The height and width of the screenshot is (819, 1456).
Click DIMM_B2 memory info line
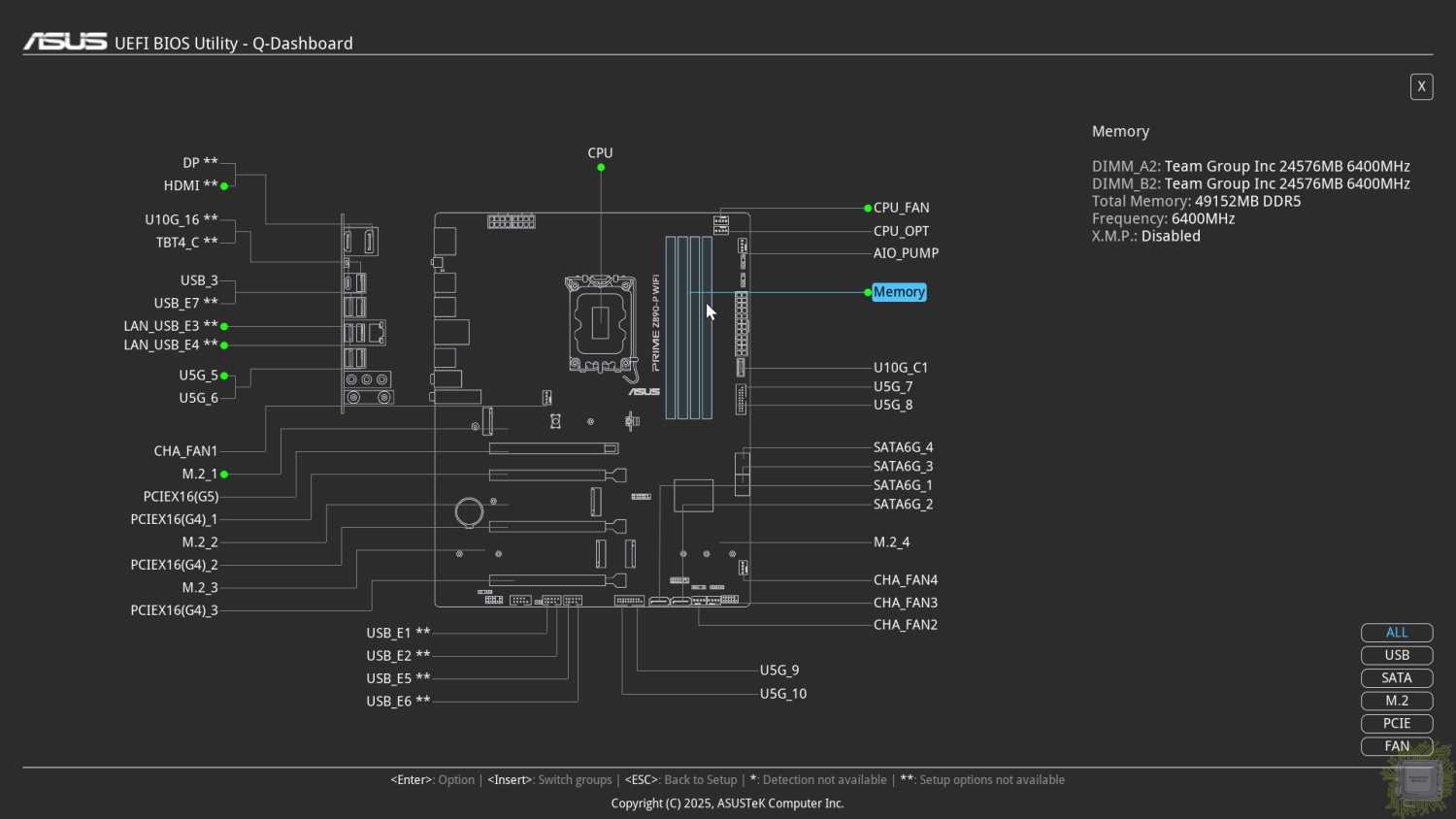[1250, 184]
